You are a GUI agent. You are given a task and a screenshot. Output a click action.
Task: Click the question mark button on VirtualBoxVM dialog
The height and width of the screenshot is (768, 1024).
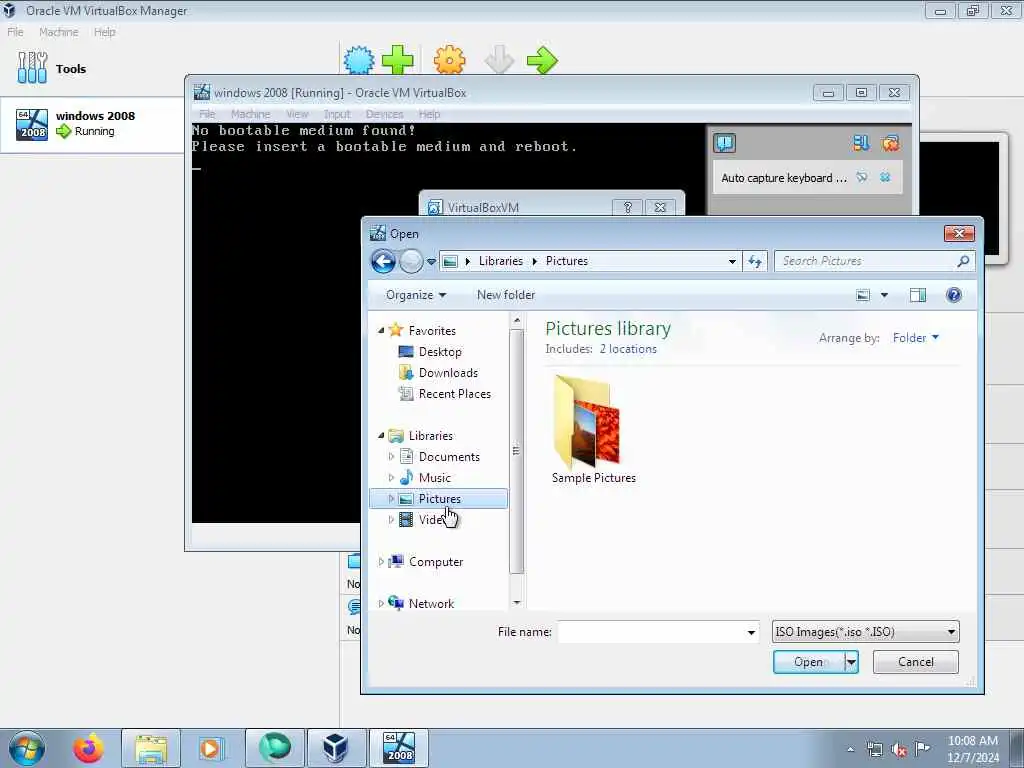pos(628,207)
